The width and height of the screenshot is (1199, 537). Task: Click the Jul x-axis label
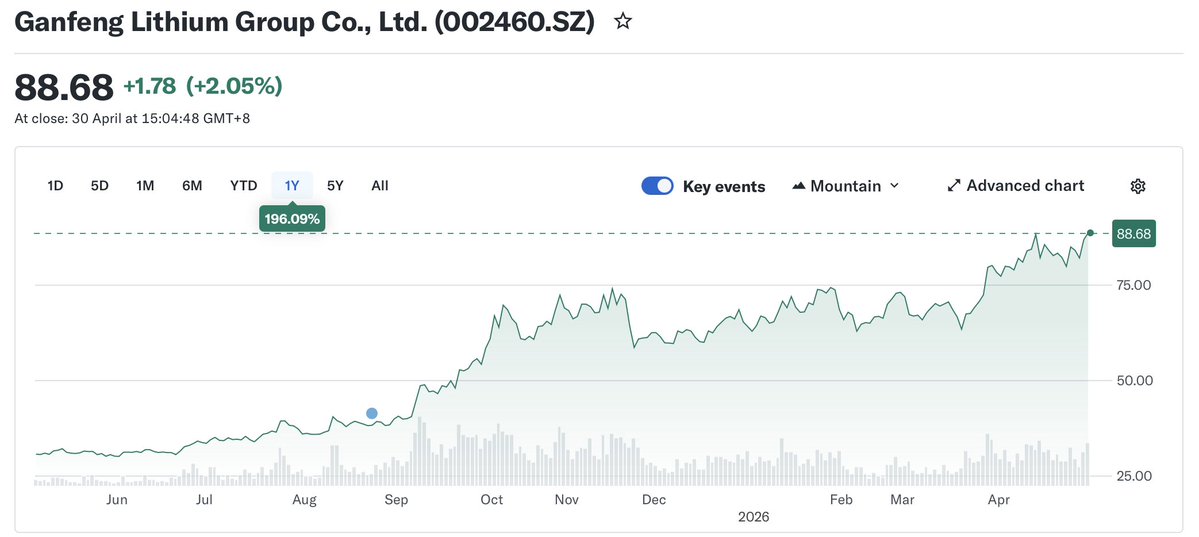pos(204,500)
